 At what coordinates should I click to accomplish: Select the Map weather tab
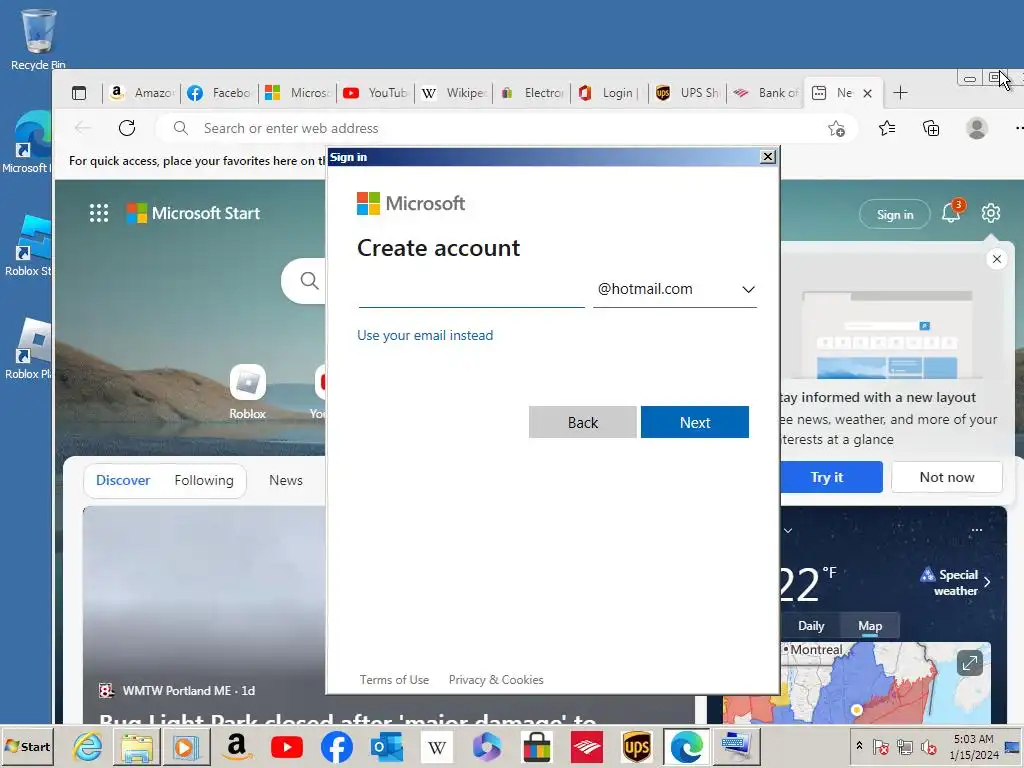[x=870, y=626]
